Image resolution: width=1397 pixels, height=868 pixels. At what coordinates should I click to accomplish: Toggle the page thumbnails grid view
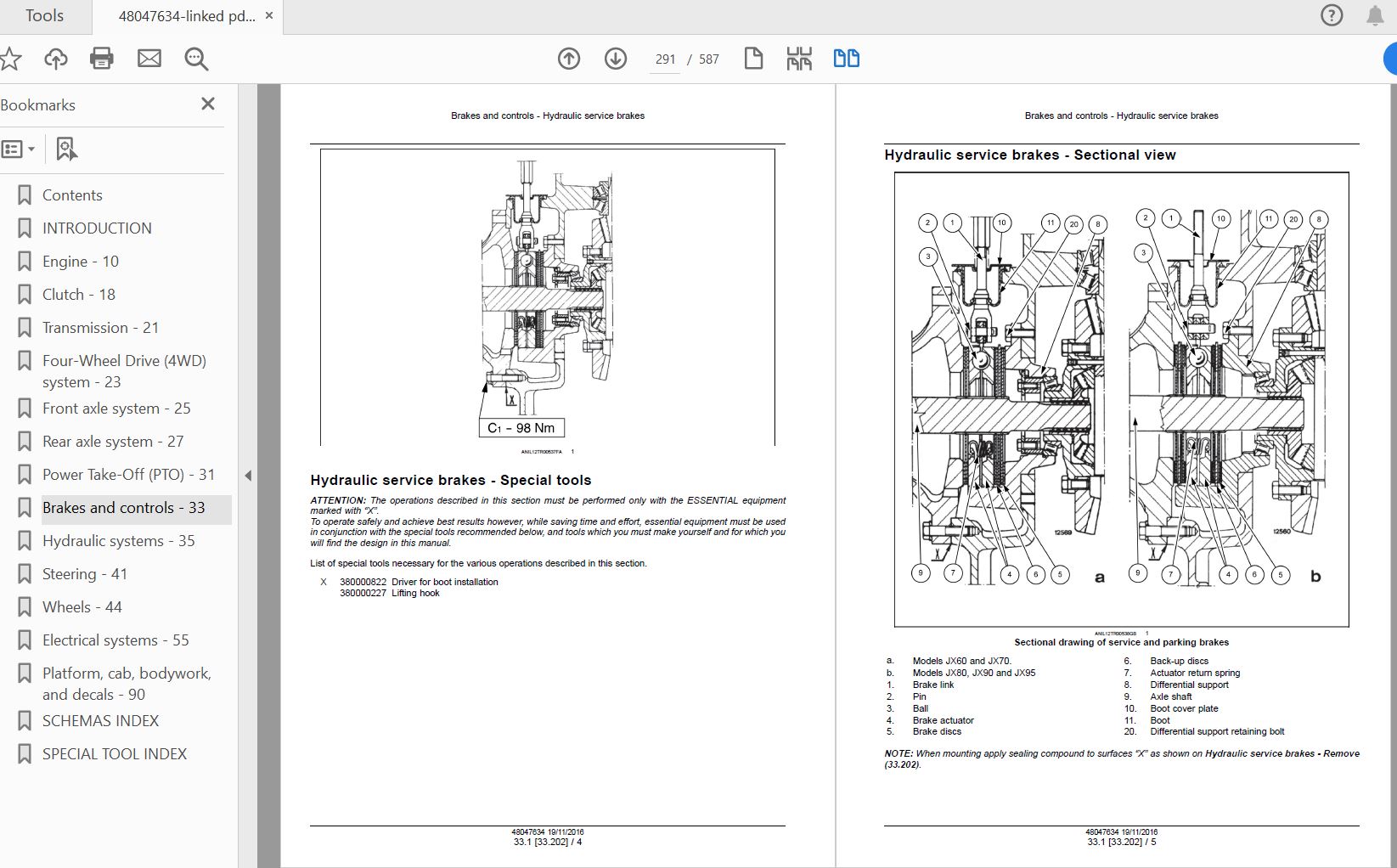click(799, 59)
